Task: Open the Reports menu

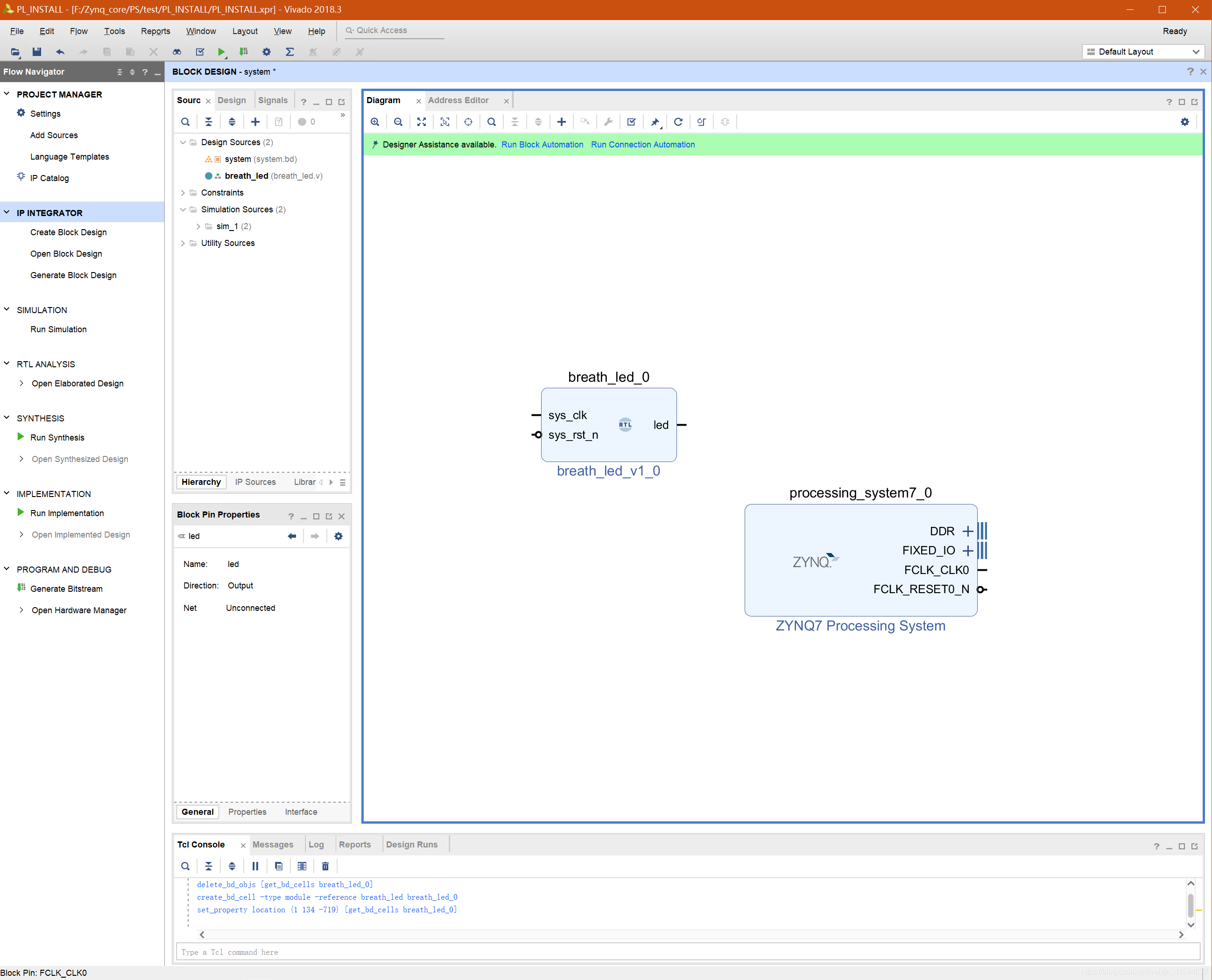Action: 155,31
